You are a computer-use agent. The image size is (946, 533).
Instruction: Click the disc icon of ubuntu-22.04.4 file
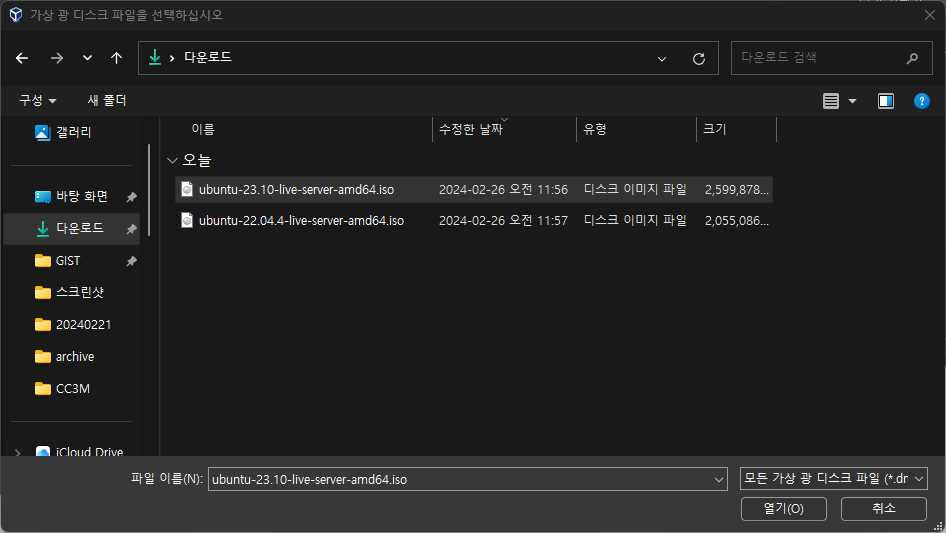187,220
